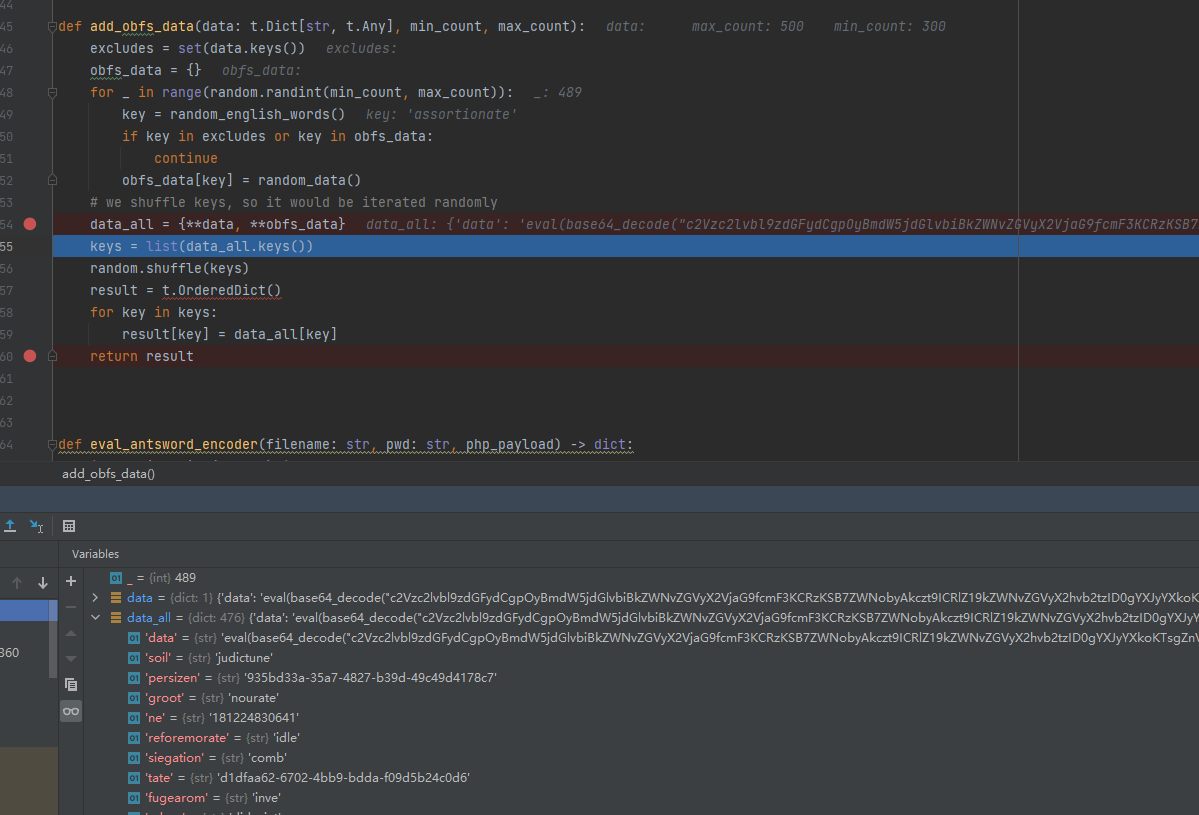
Task: Remove the breakpoint on the return result line
Action: coord(30,356)
